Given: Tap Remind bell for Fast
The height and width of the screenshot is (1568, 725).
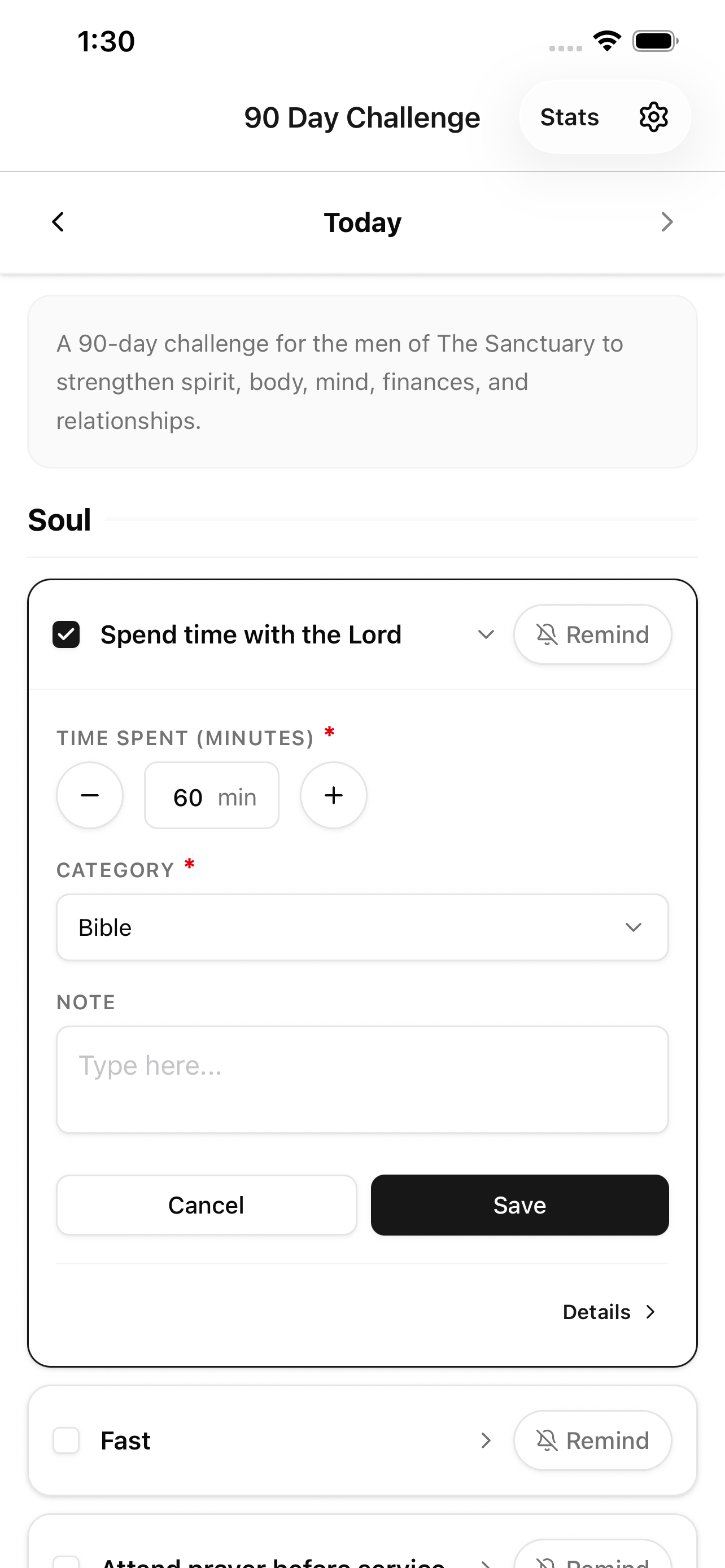Looking at the screenshot, I should (592, 1440).
